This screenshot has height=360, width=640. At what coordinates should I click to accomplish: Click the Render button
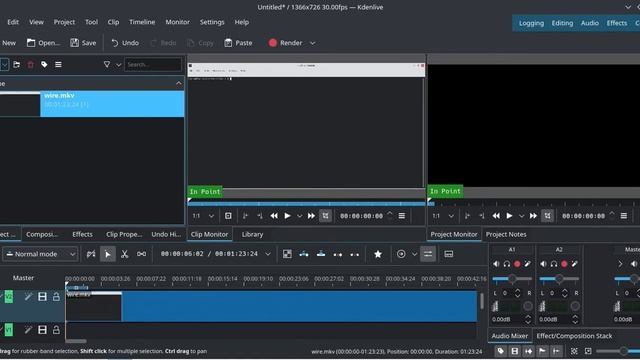click(x=285, y=43)
